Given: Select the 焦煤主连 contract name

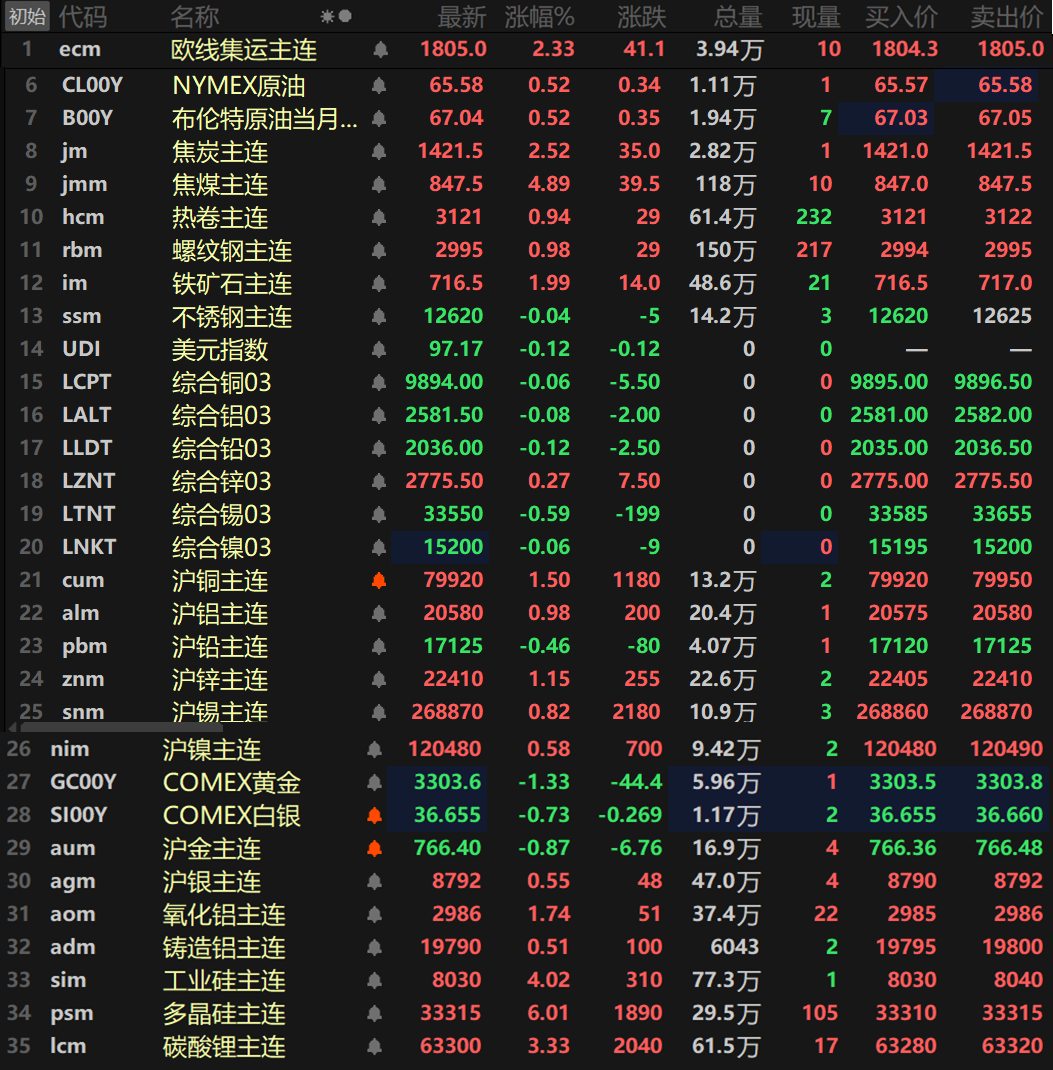Looking at the screenshot, I should (220, 185).
